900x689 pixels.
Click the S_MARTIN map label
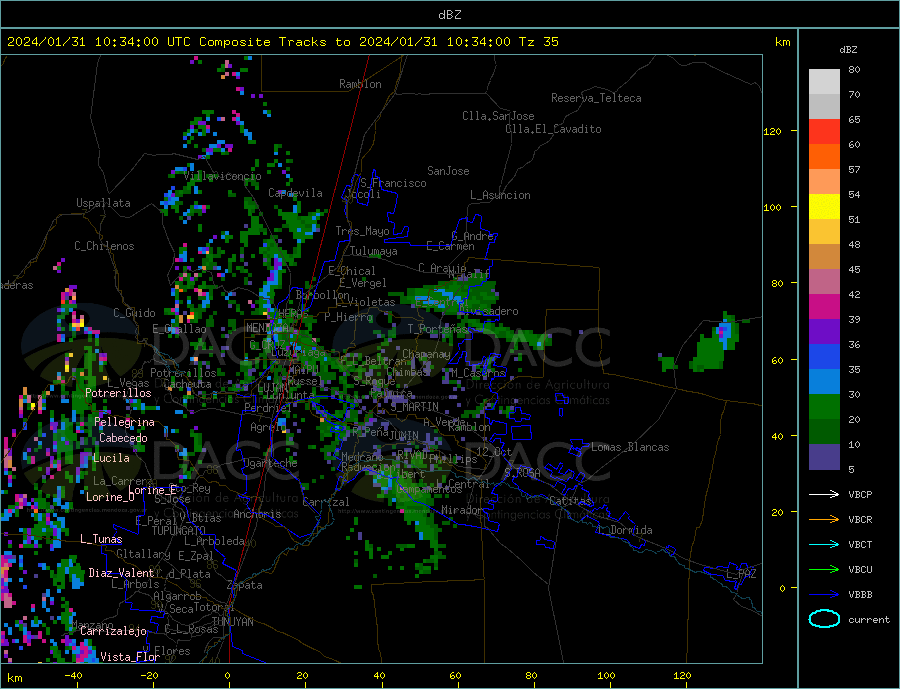pyautogui.click(x=414, y=407)
